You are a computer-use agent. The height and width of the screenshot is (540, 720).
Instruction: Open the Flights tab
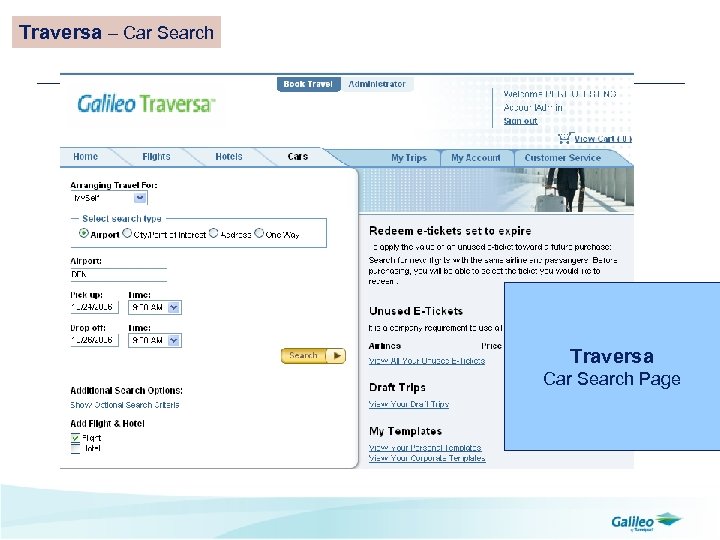click(156, 157)
